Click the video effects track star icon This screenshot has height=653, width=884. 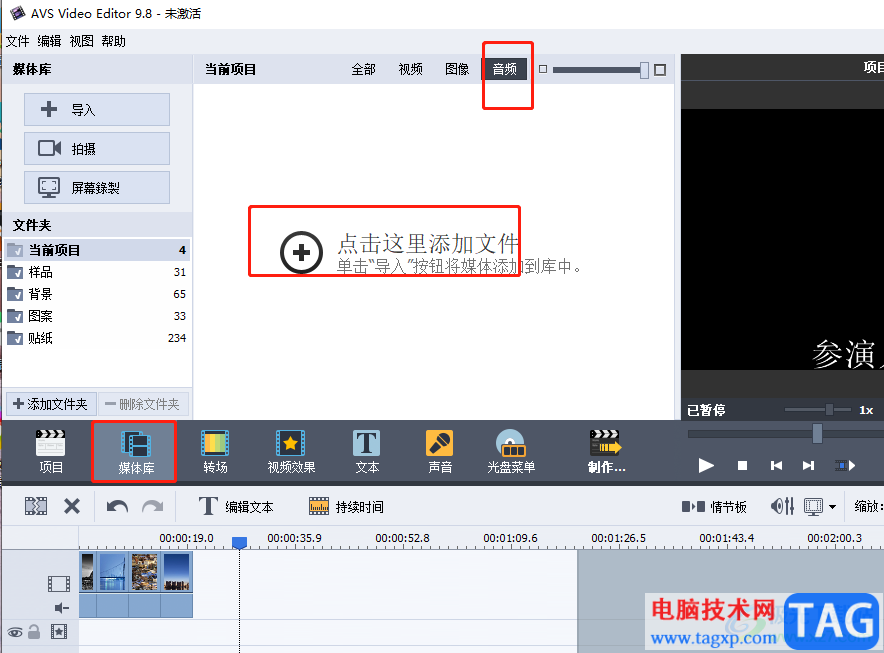tap(59, 631)
